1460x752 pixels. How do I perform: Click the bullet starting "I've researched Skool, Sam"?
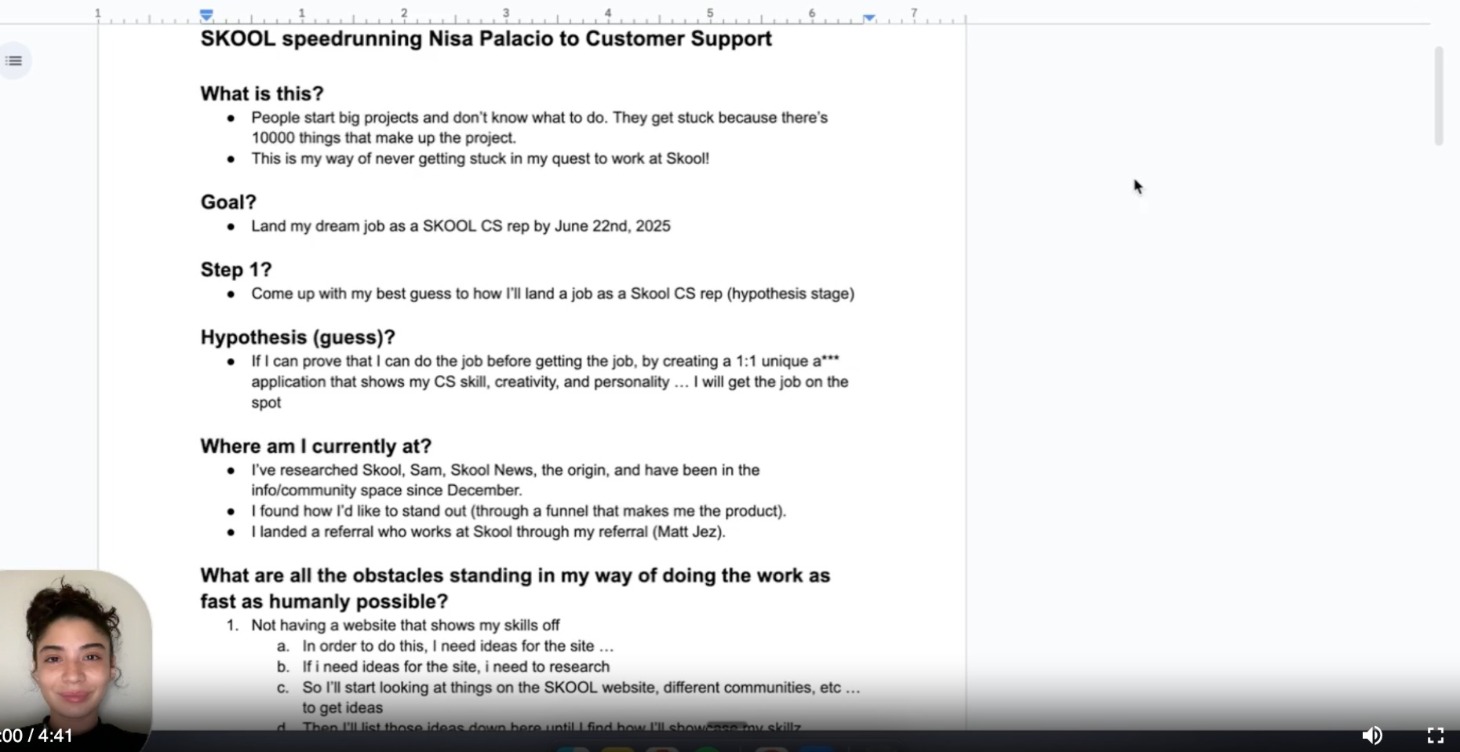(505, 480)
